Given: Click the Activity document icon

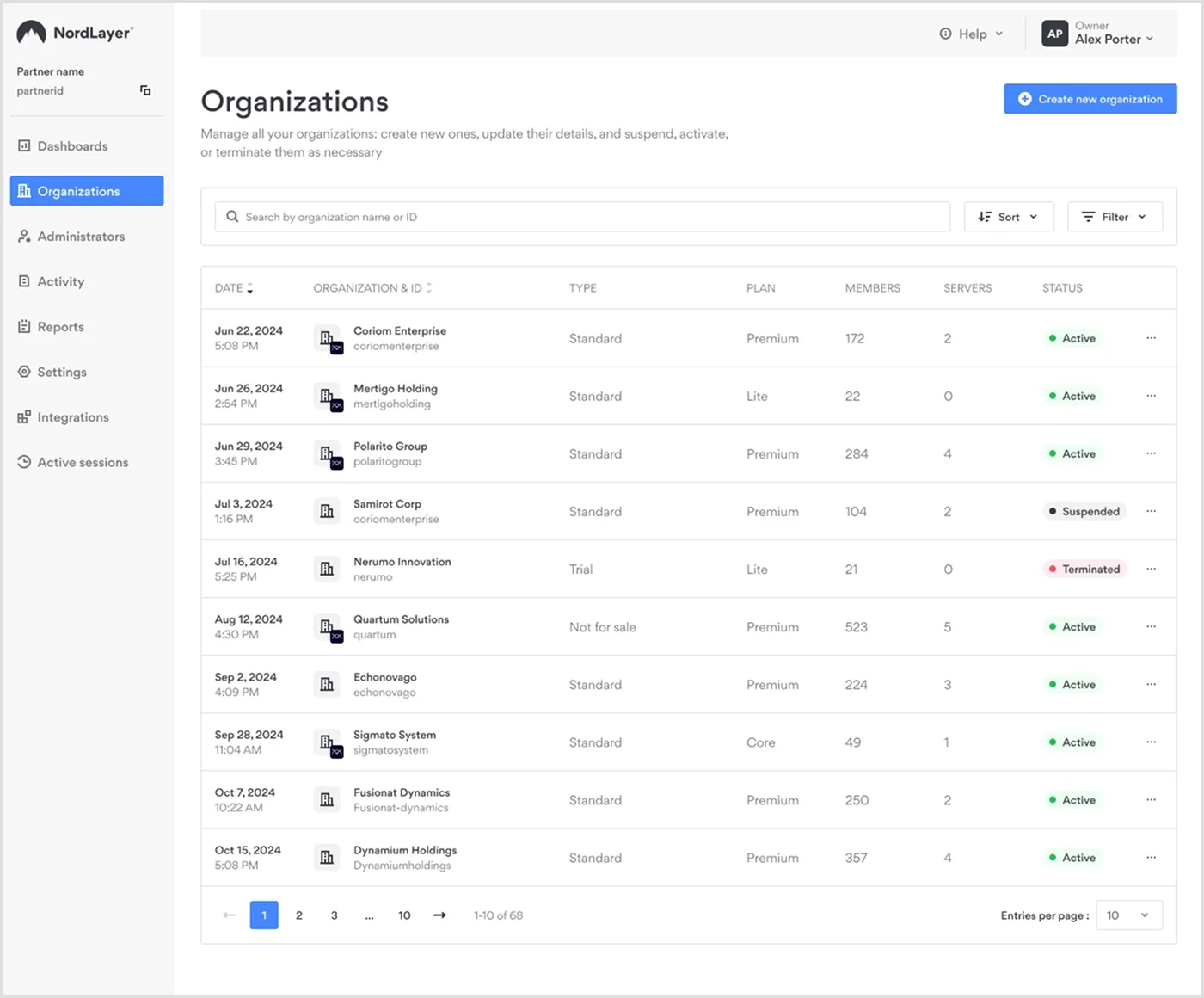Looking at the screenshot, I should click(22, 281).
